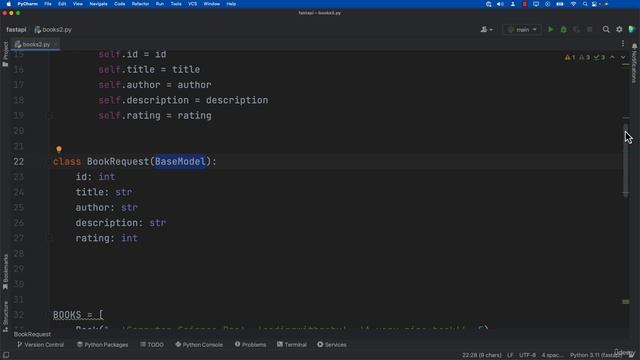This screenshot has height=360, width=640.
Task: Open the main run configuration dropdown
Action: coord(522,29)
